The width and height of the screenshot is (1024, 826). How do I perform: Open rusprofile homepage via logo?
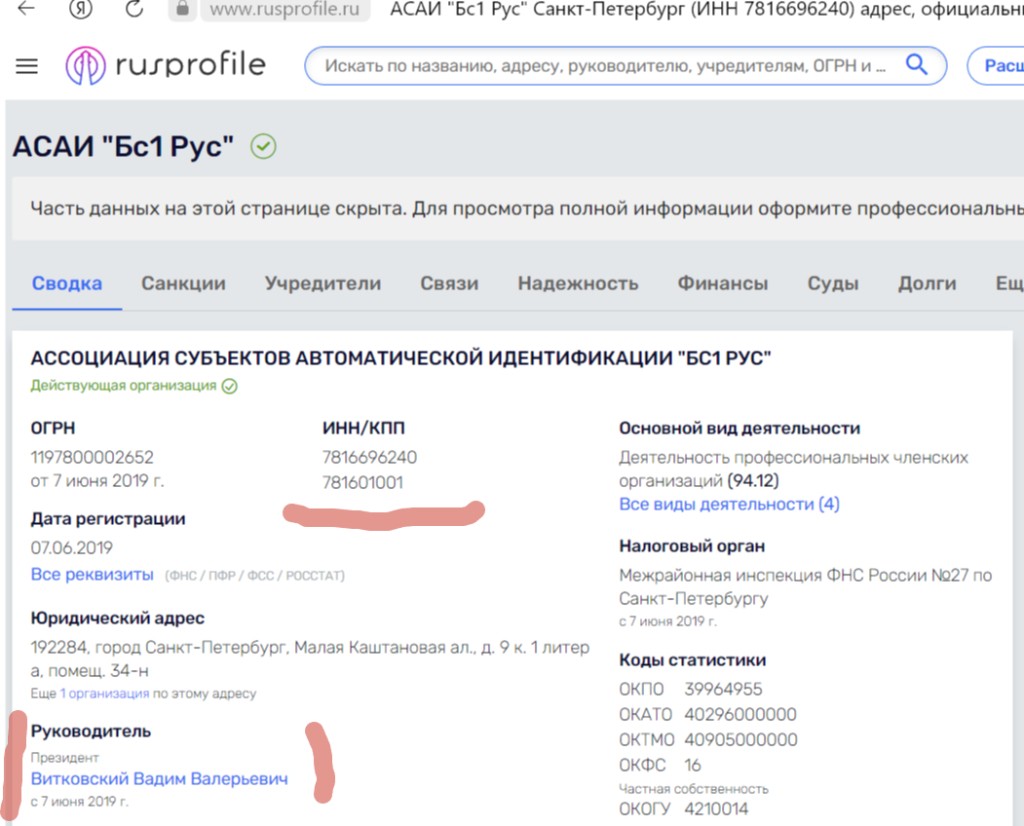(166, 65)
